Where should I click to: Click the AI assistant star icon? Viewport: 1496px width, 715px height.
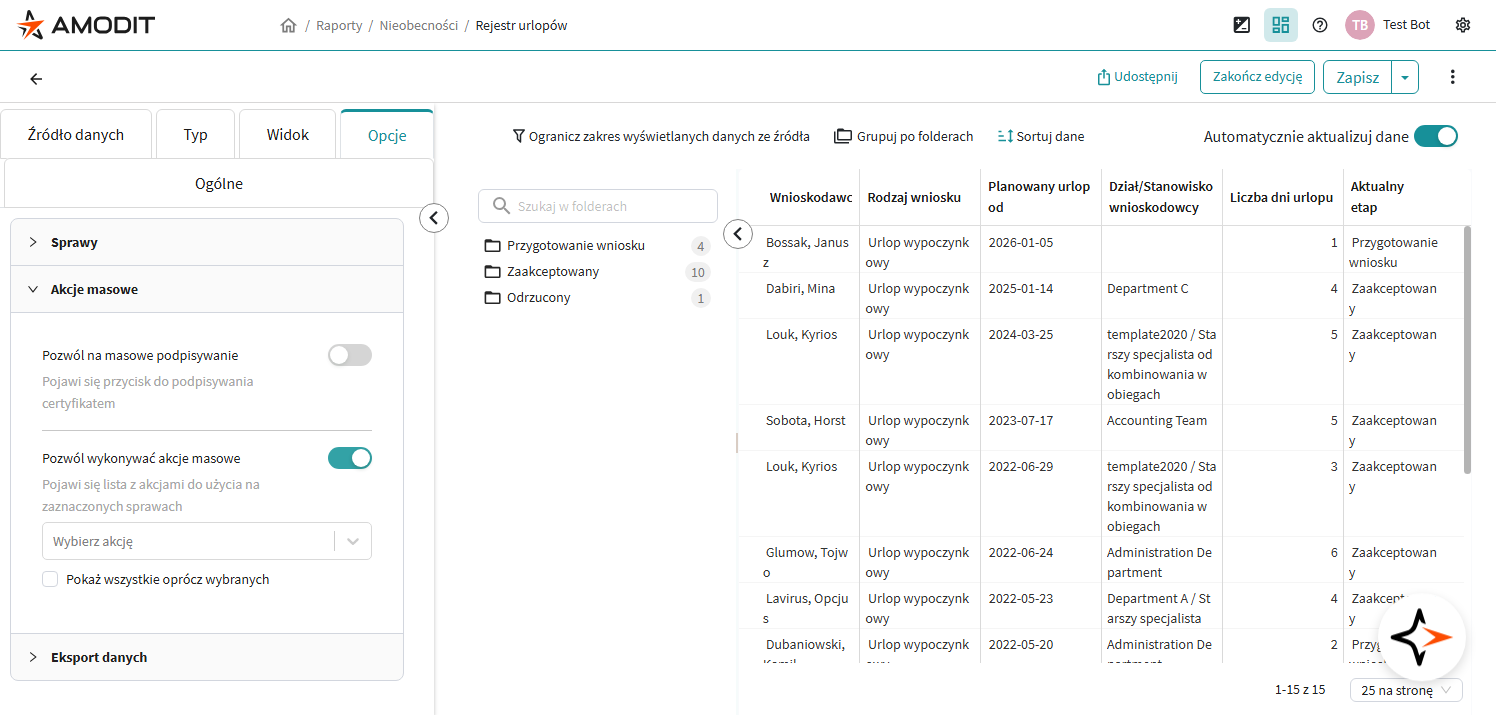point(1421,636)
